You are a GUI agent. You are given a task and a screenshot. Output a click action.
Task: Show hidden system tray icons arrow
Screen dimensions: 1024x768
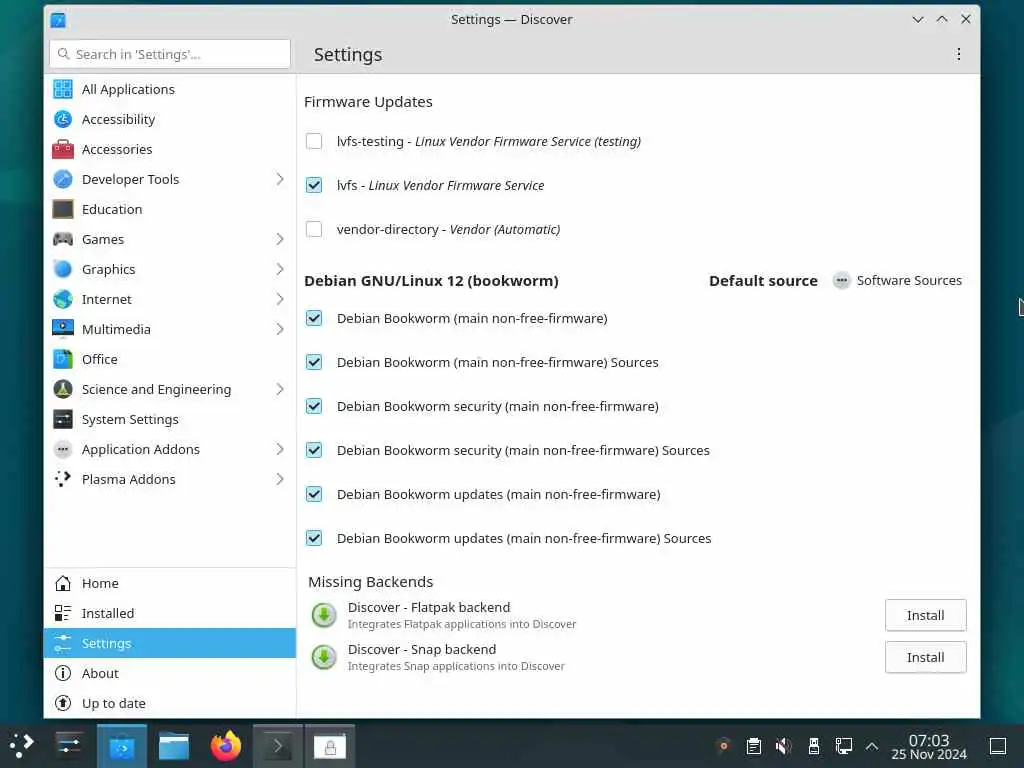871,746
